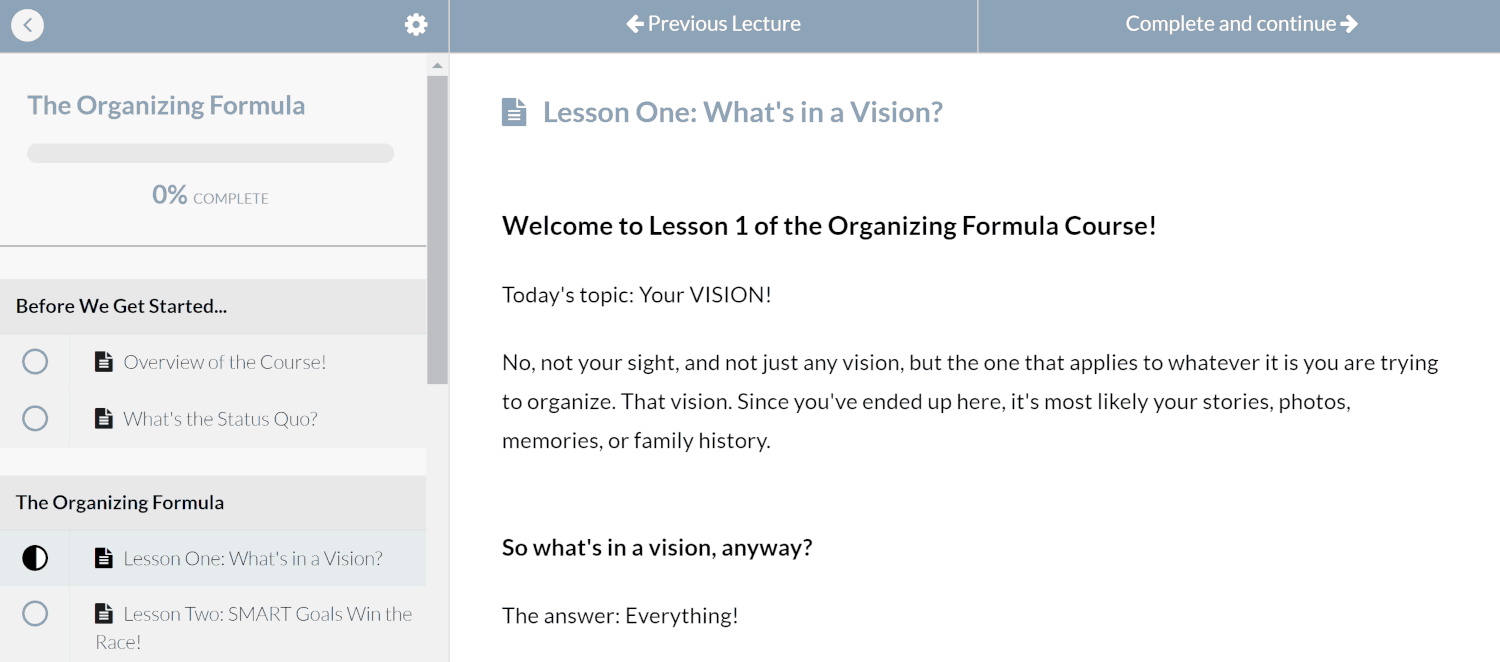
Task: Open the settings gear icon
Action: point(416,25)
